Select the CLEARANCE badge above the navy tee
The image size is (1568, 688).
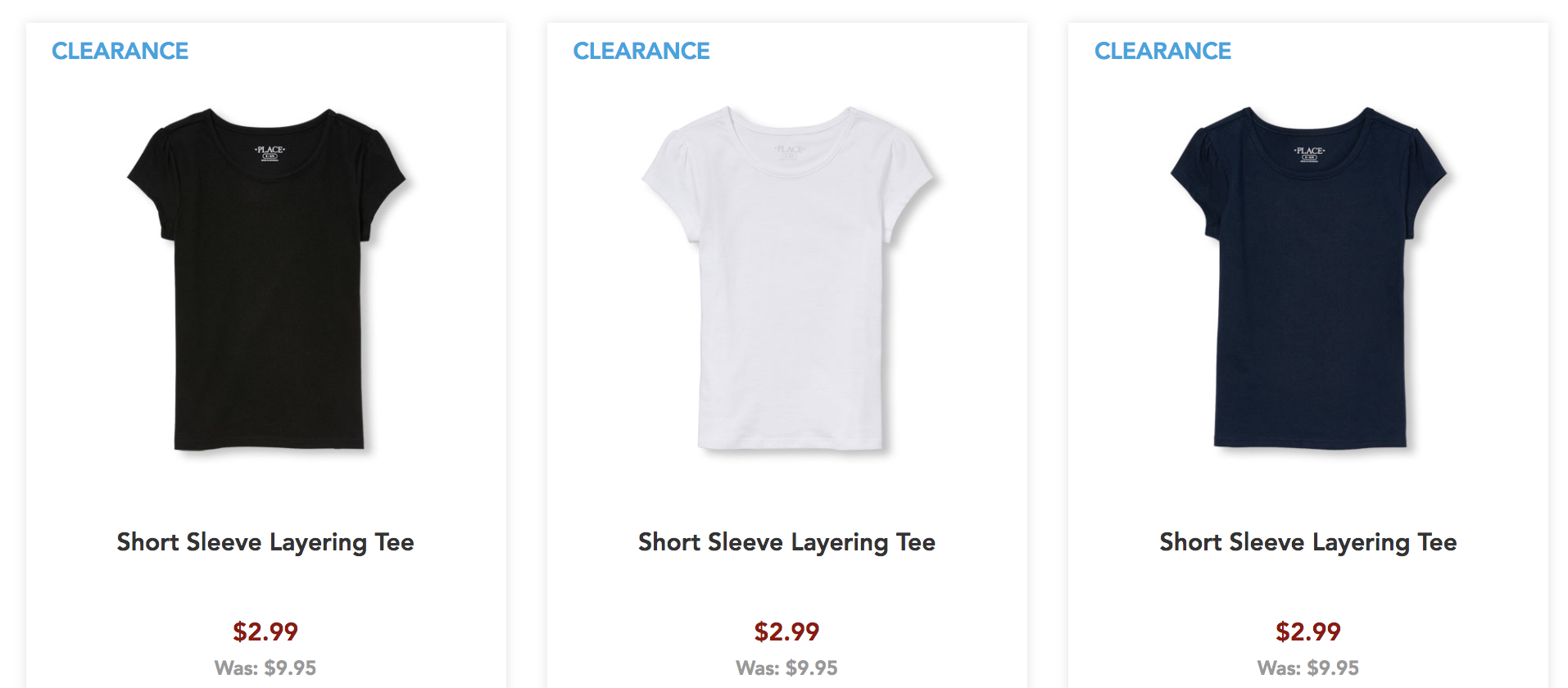click(1163, 51)
